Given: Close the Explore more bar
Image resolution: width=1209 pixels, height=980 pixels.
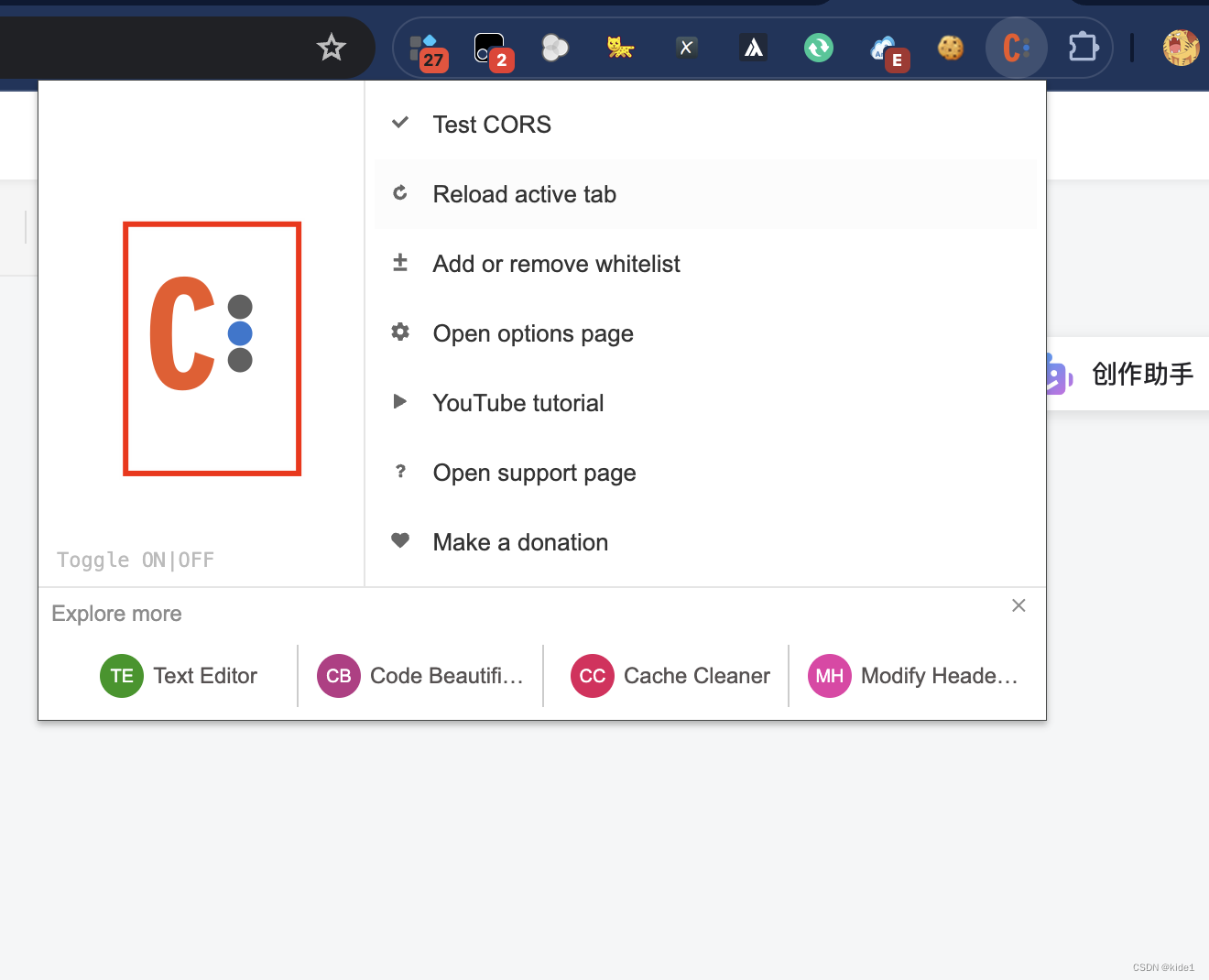Looking at the screenshot, I should [1018, 605].
